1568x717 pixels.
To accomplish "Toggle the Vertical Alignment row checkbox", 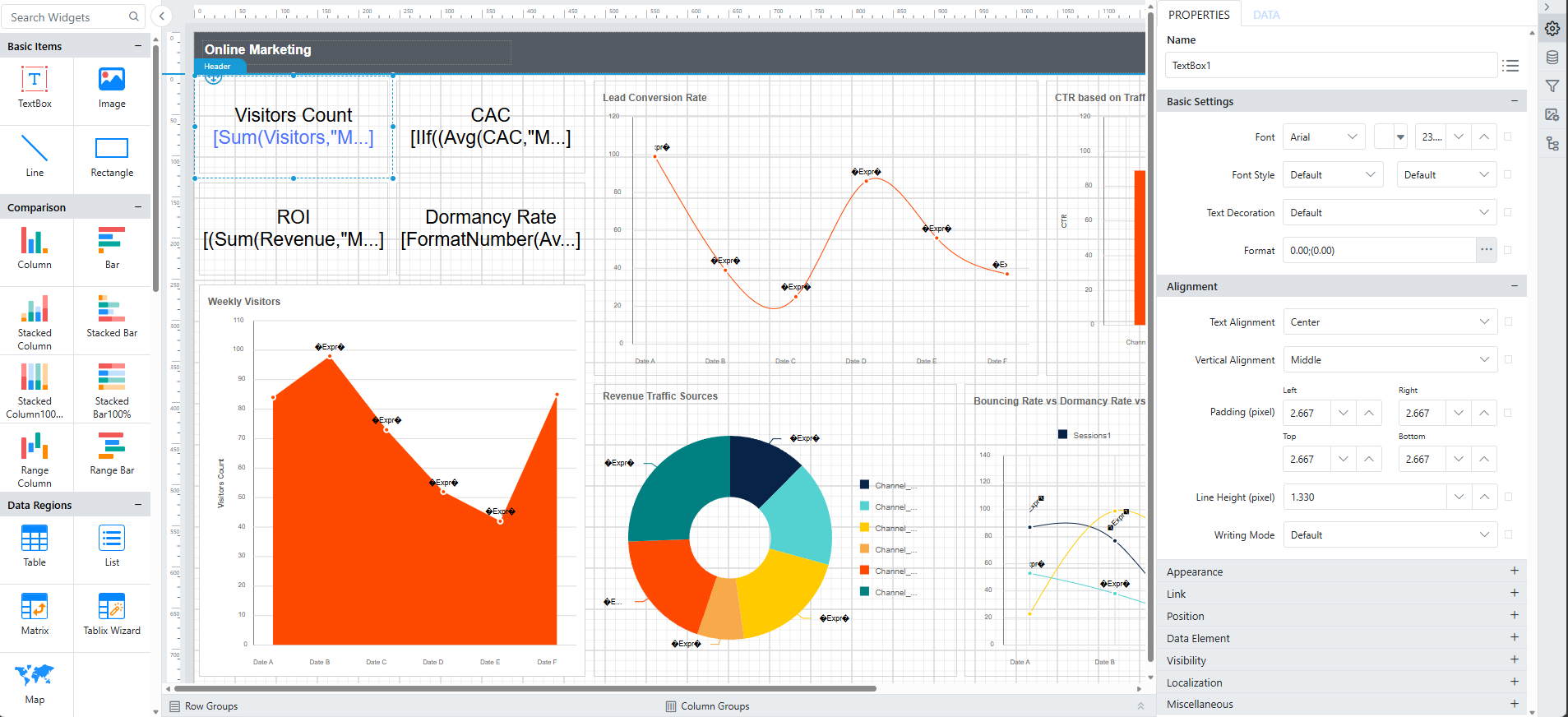I will 1508,359.
